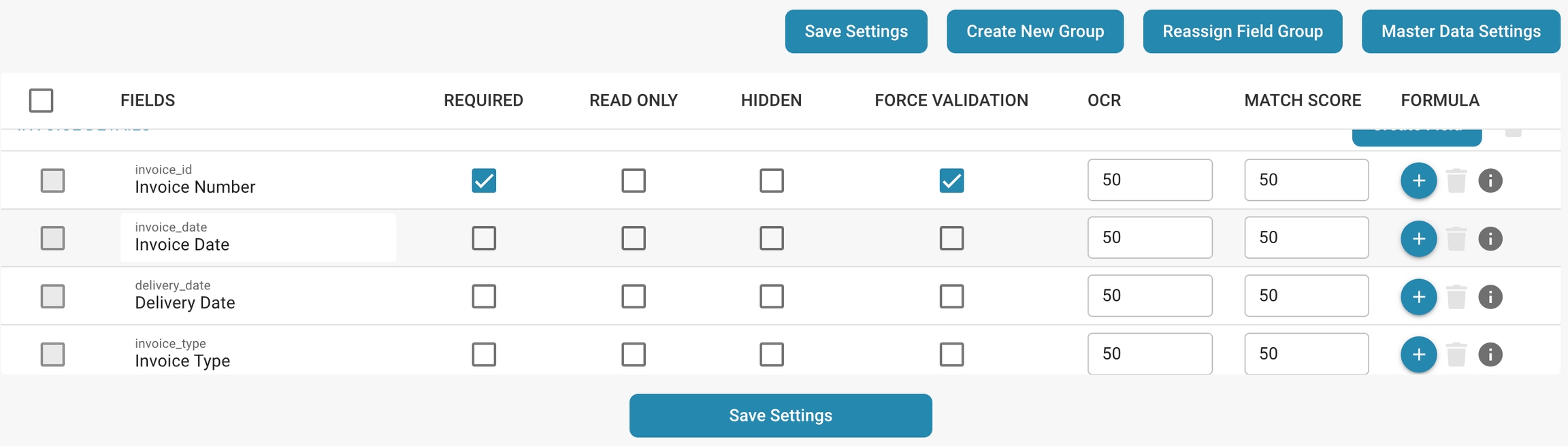Mark Delivery Date as Hidden

coord(771,296)
